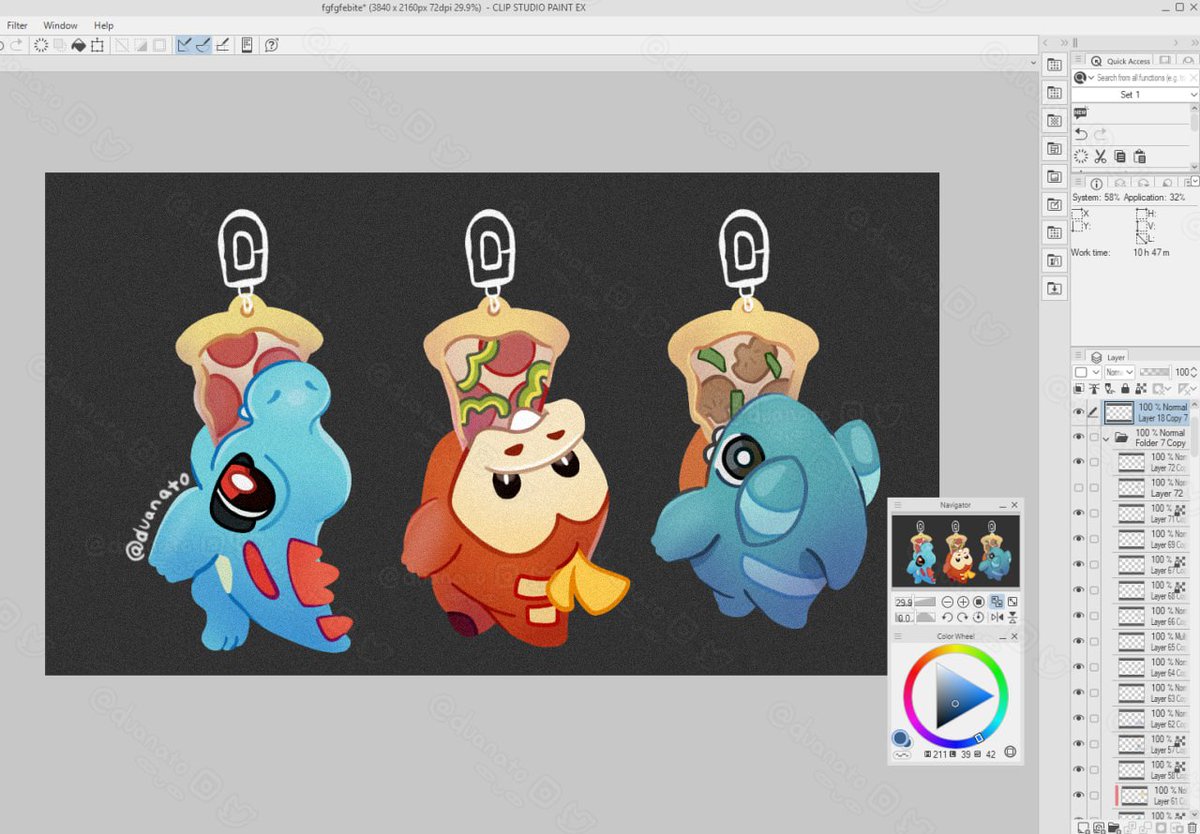Click the Navigator zoom slider
1200x834 pixels.
tap(926, 602)
